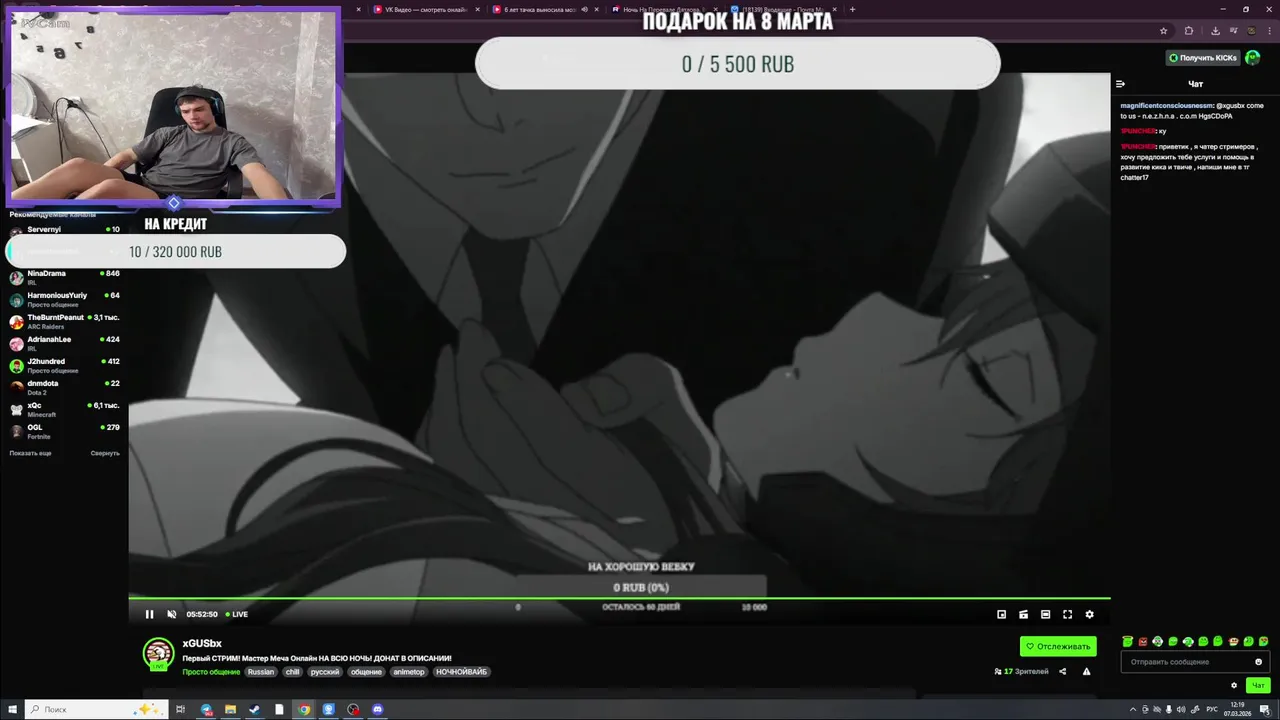Open the Просто общение category link
1280x720 pixels.
[211, 672]
